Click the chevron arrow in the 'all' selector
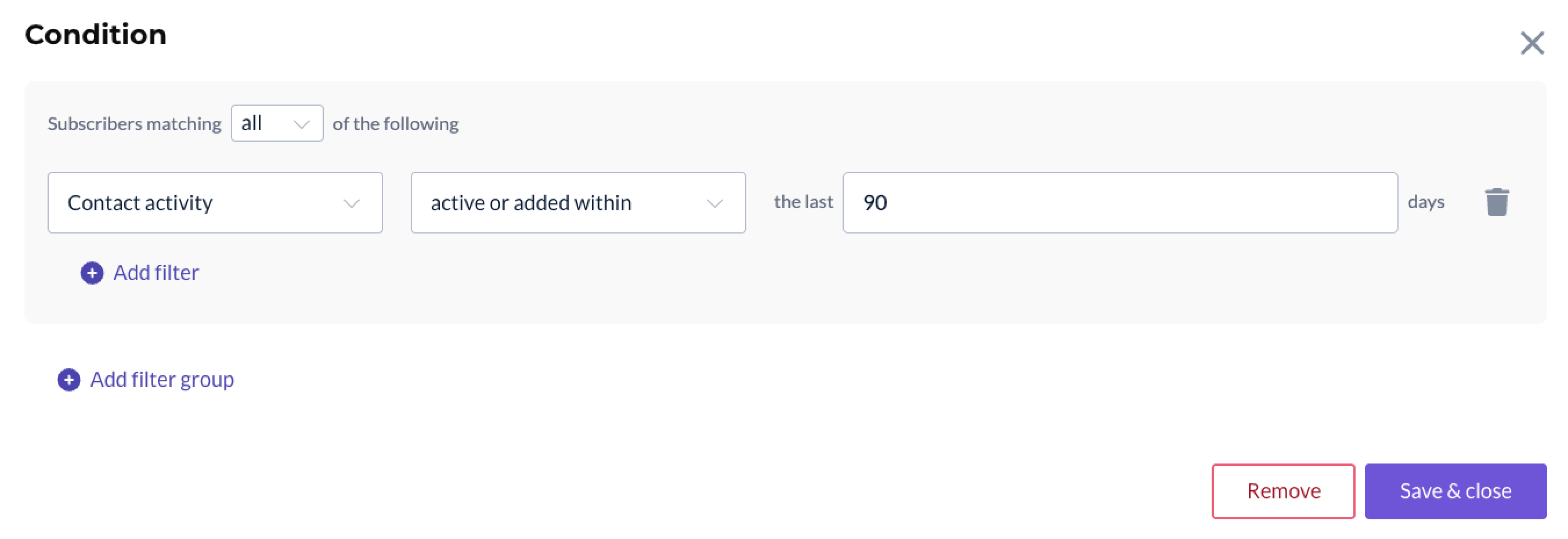This screenshot has height=539, width=1568. click(301, 124)
